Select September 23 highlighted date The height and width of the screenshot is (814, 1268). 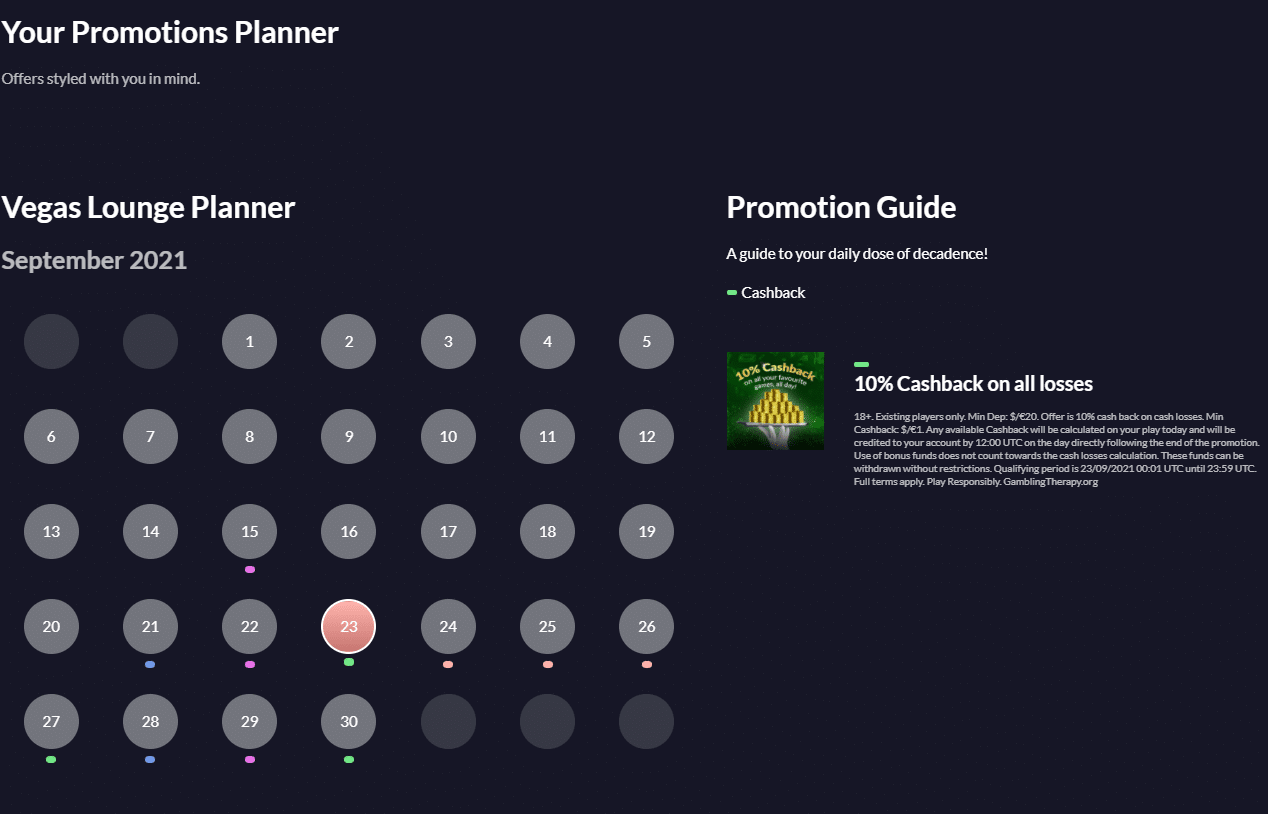348,627
